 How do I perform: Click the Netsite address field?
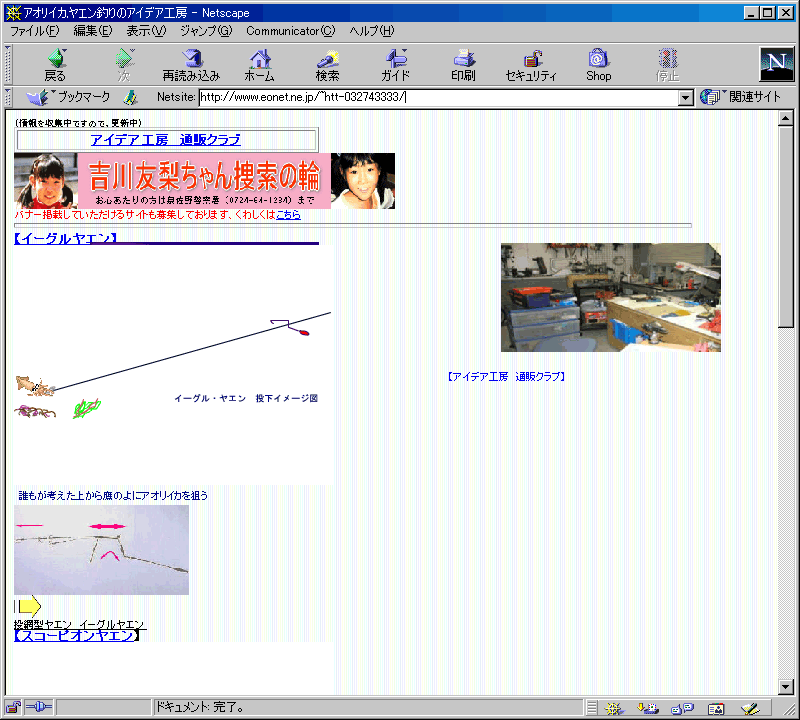point(439,97)
